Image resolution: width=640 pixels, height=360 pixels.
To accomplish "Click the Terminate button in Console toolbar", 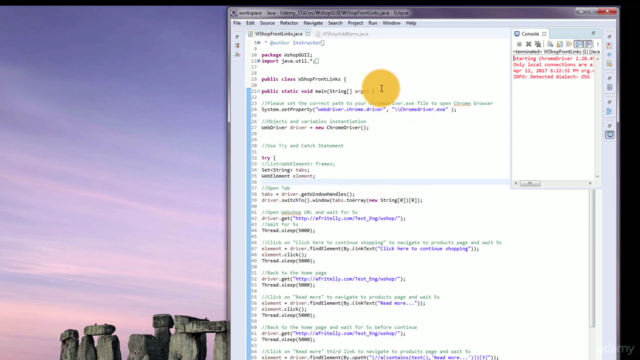I will point(519,44).
